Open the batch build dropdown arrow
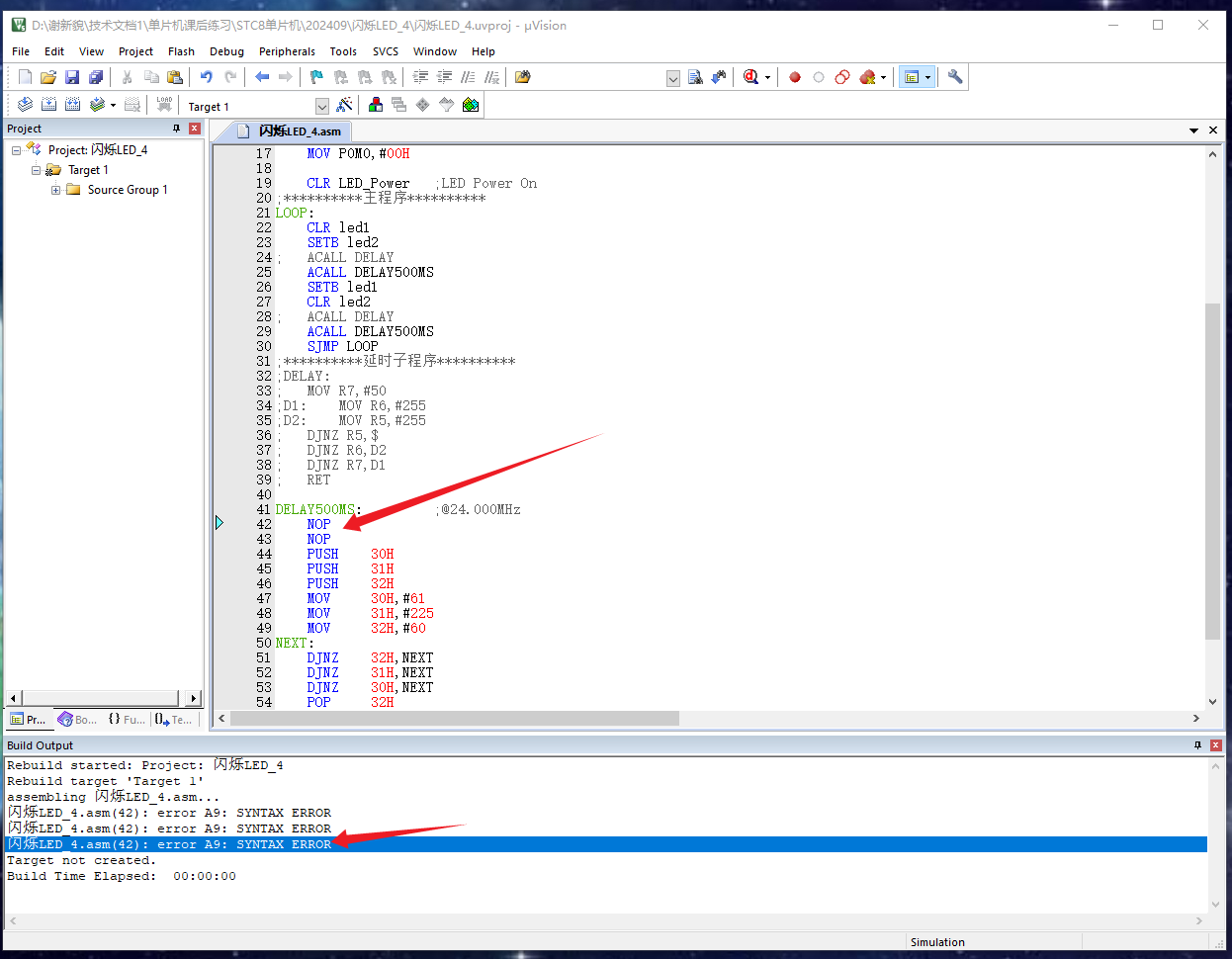Image resolution: width=1232 pixels, height=959 pixels. pyautogui.click(x=113, y=105)
